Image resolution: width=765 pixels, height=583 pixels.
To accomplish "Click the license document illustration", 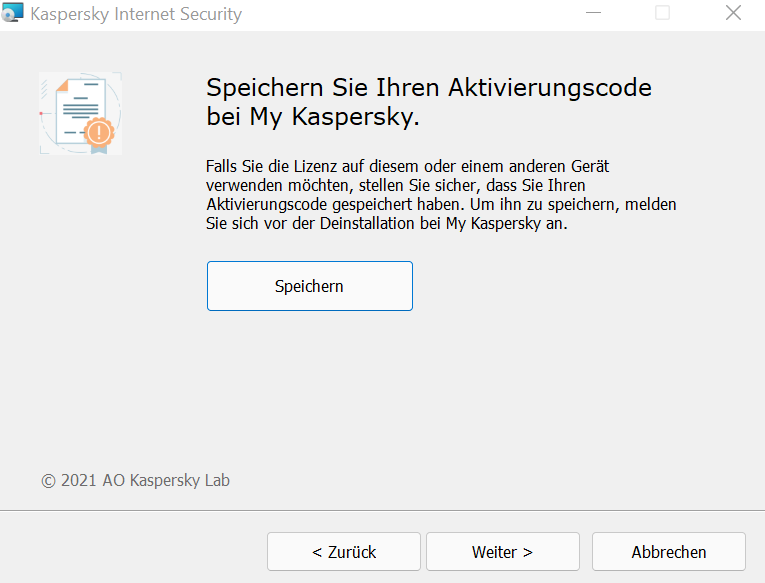I will [78, 111].
